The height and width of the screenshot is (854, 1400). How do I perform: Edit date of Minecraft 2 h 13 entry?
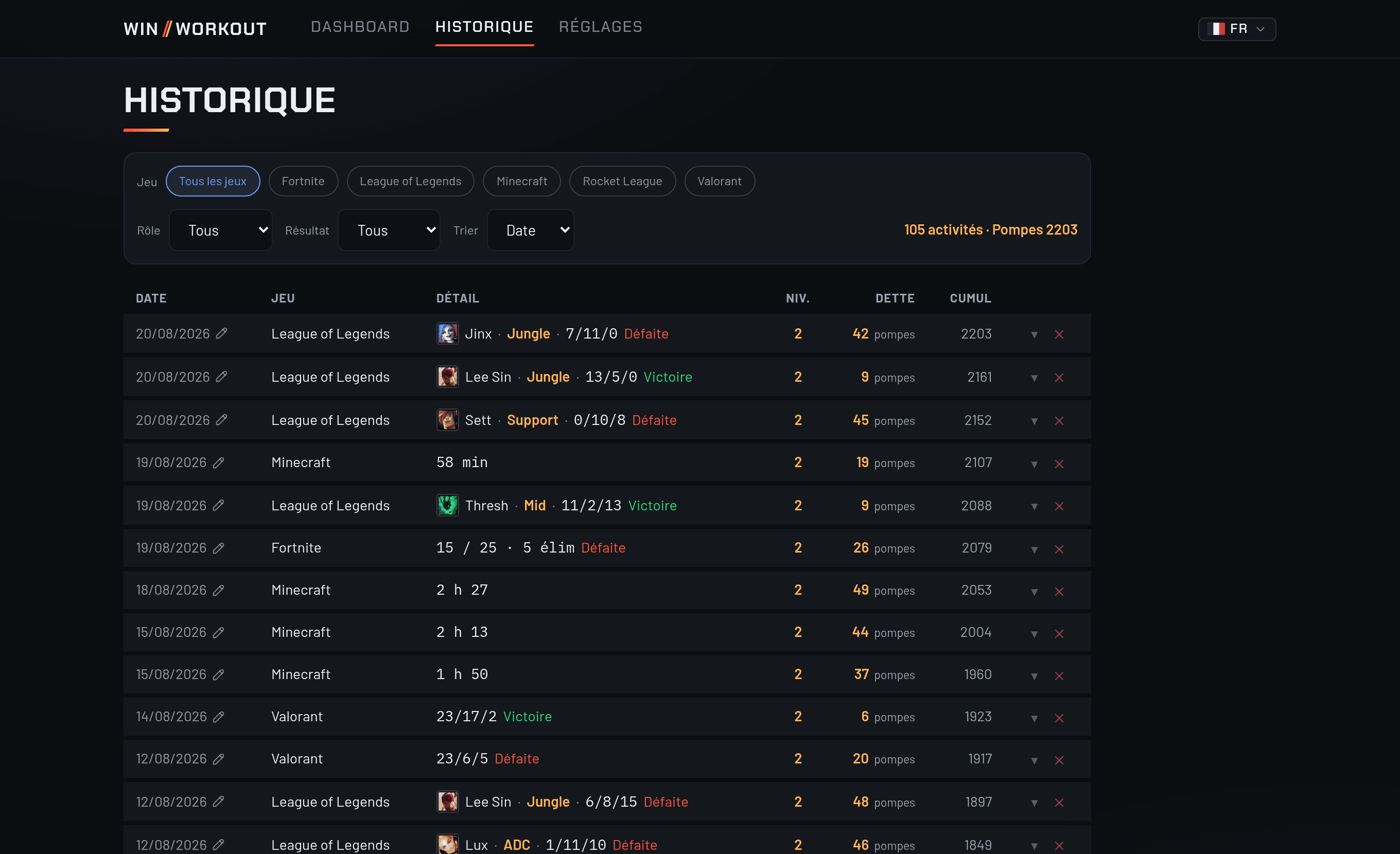(x=219, y=632)
